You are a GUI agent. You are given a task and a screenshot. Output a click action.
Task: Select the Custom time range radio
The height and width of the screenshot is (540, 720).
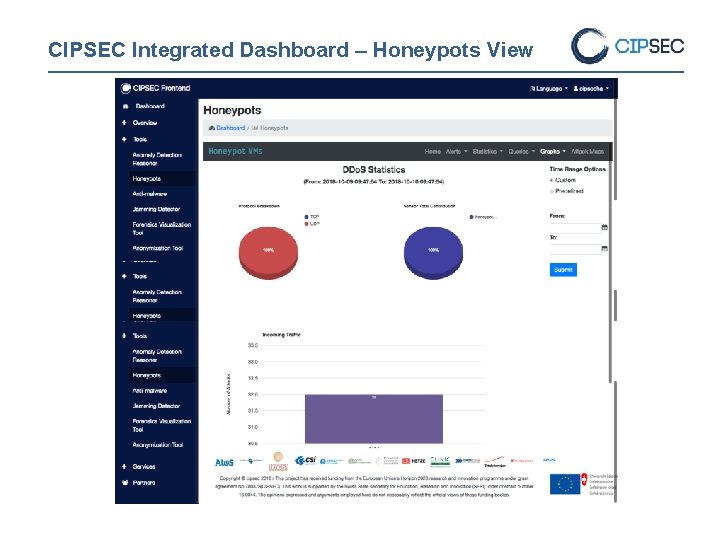tap(551, 180)
